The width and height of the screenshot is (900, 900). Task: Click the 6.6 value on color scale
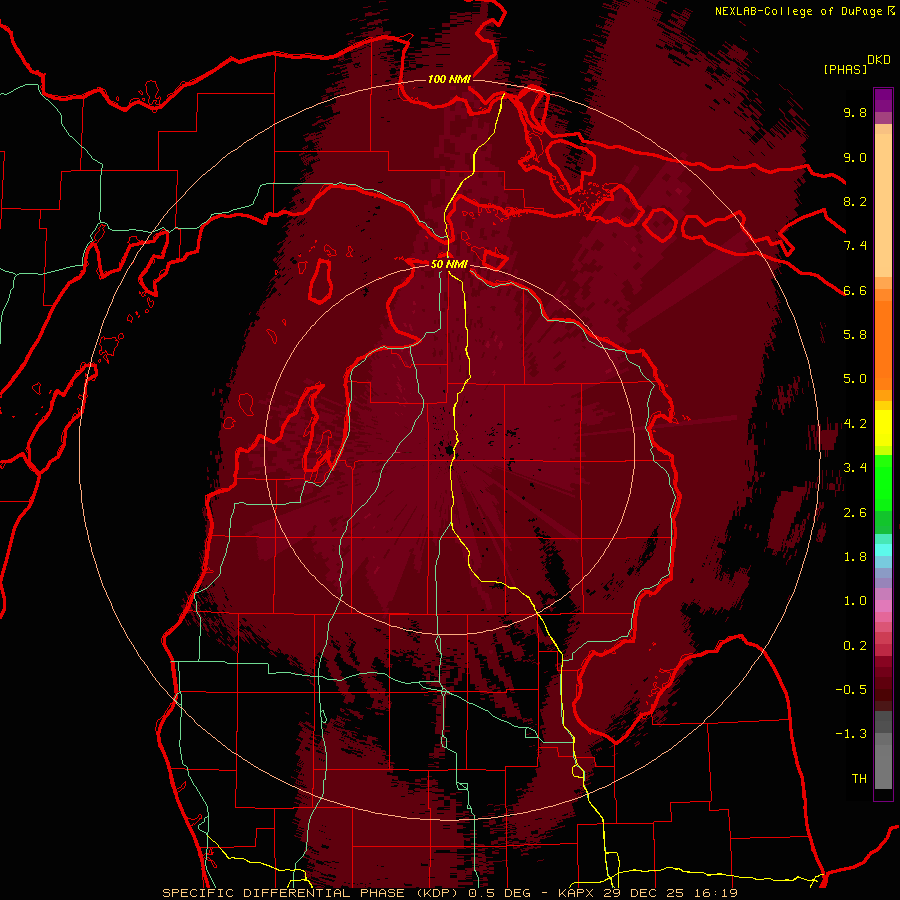coord(855,290)
